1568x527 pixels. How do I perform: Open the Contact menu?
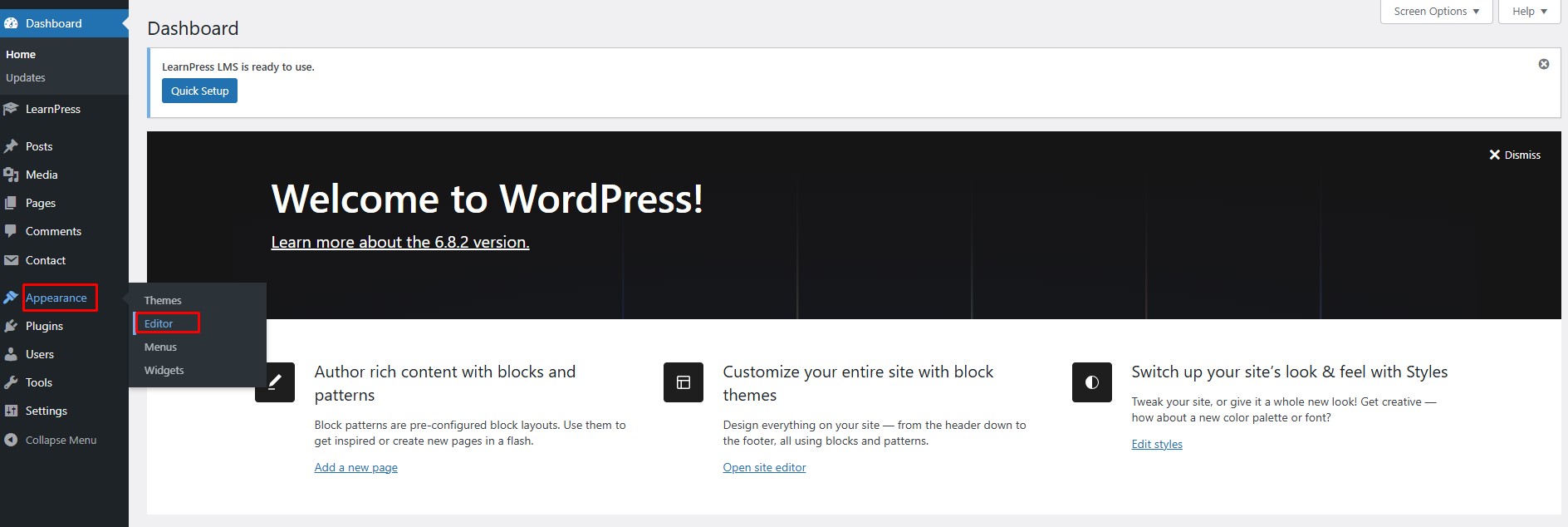(x=64, y=260)
